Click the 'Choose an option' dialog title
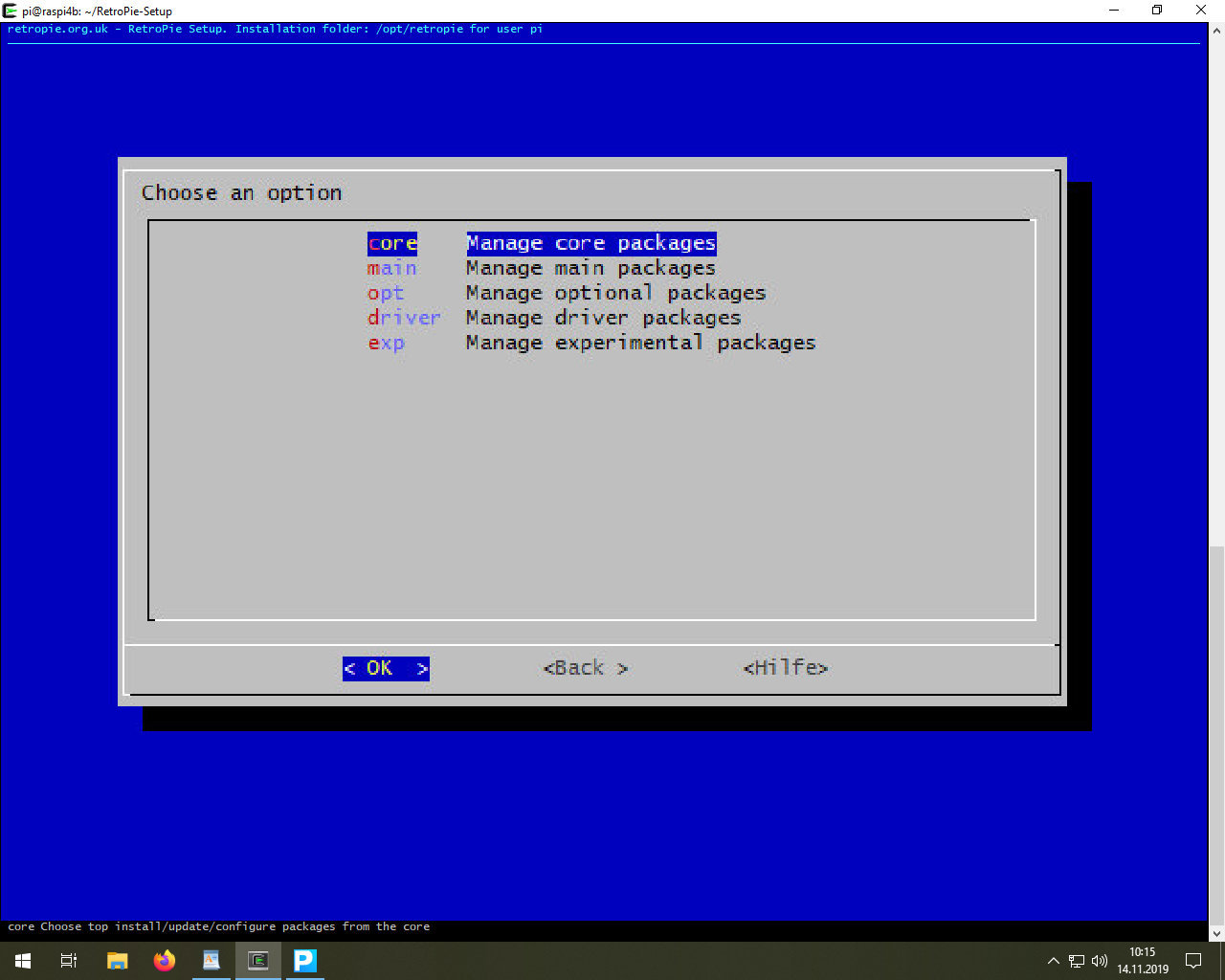Image resolution: width=1225 pixels, height=980 pixels. pyautogui.click(x=241, y=192)
